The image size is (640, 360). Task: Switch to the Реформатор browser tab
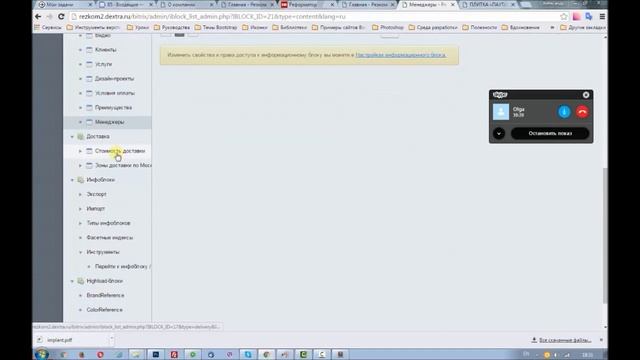(x=307, y=4)
